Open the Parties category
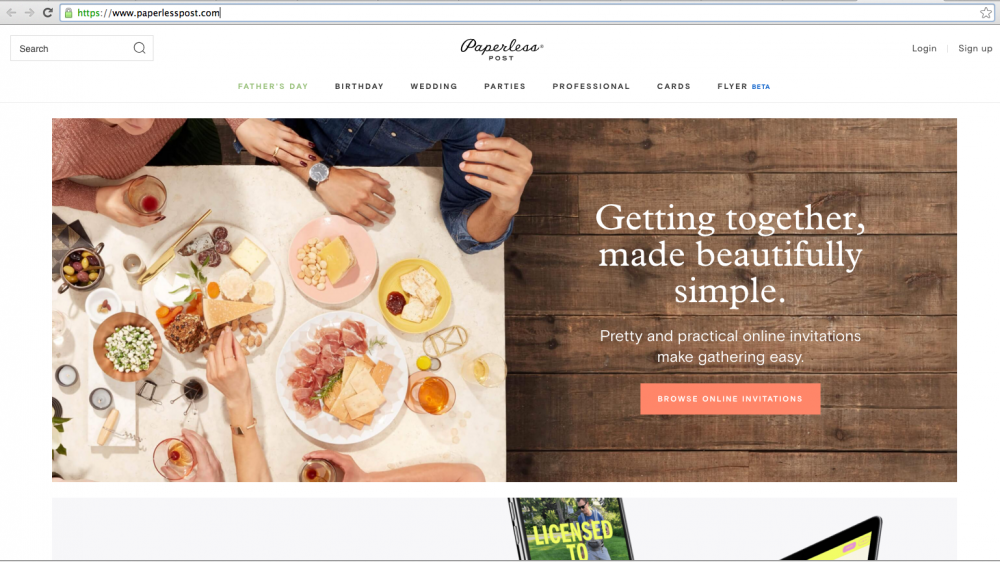The width and height of the screenshot is (1000, 562). pyautogui.click(x=504, y=86)
